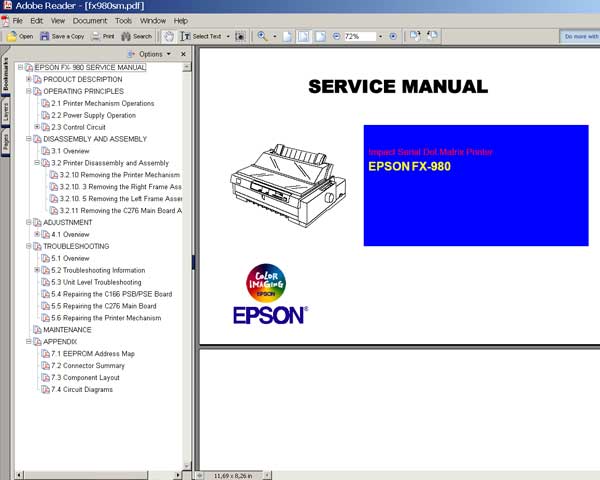Open the Help menu
This screenshot has width=600, height=480.
click(181, 21)
